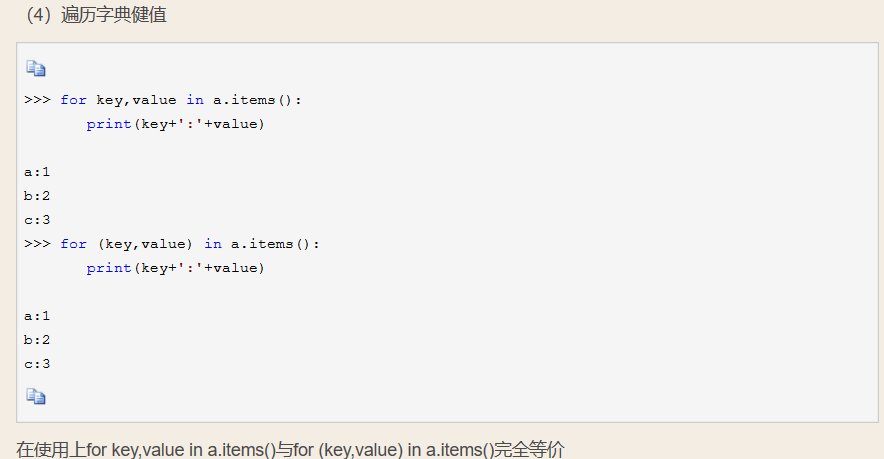
Task: Click the last "a:1" output line
Action: pos(37,316)
